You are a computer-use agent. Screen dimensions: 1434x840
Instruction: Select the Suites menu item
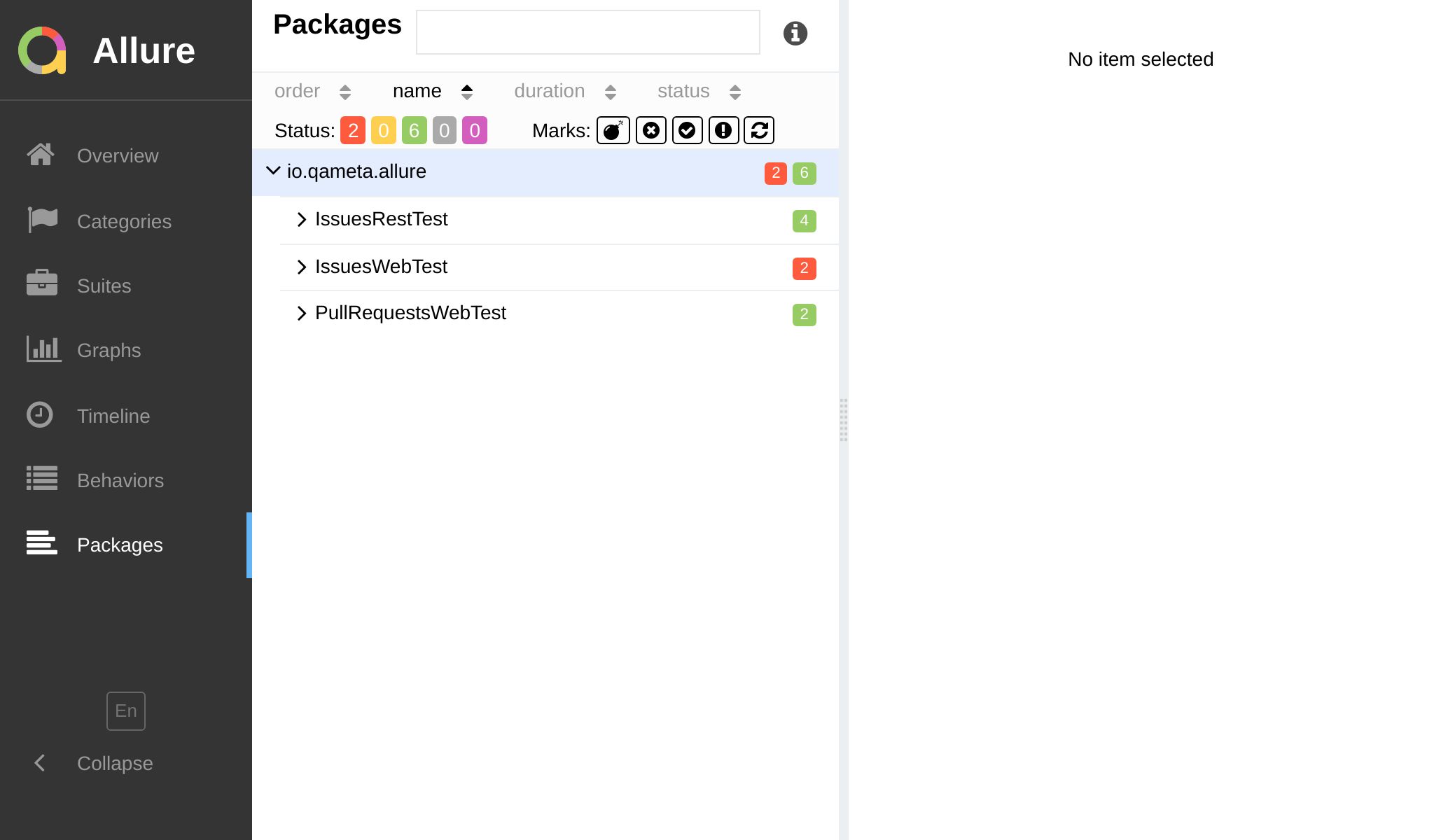(x=104, y=285)
